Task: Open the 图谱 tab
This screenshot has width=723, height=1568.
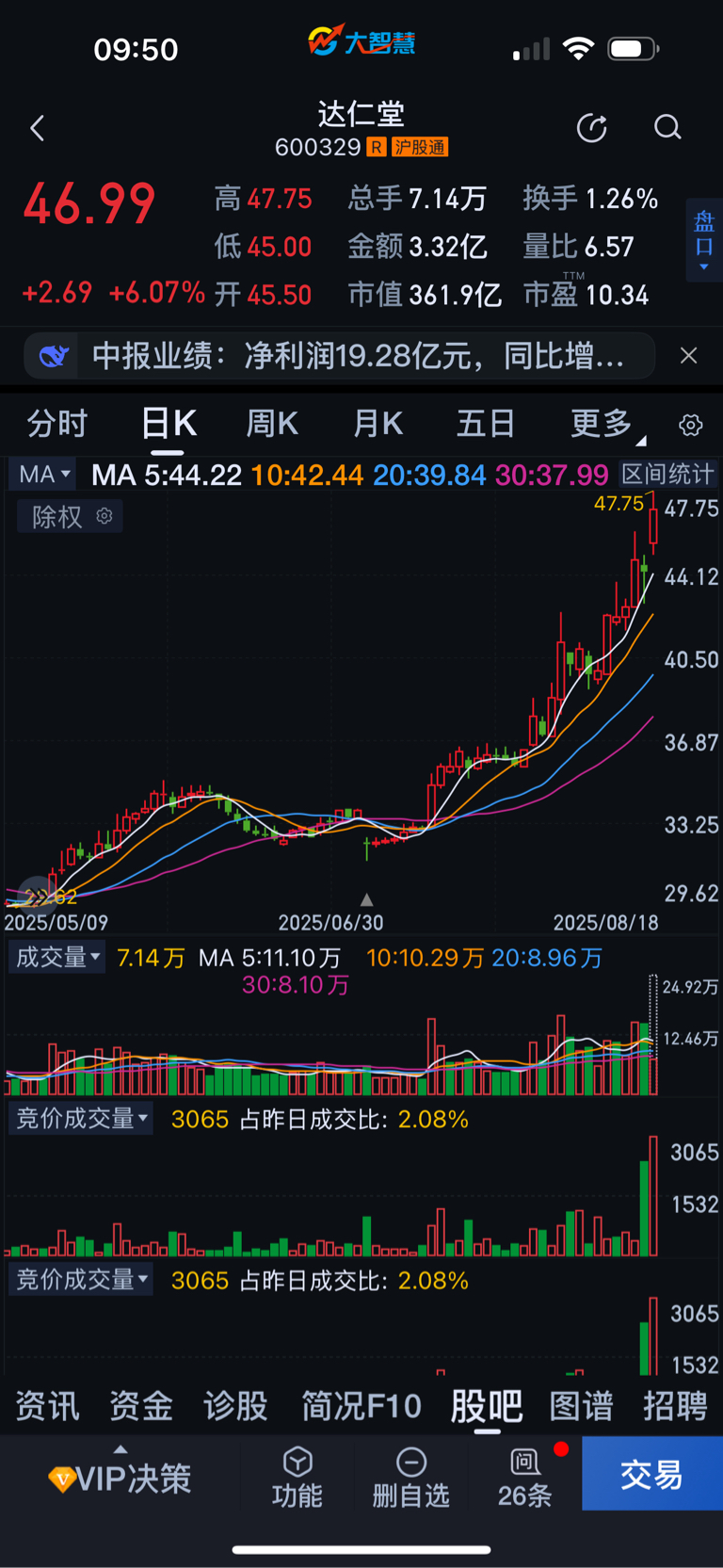Action: tap(581, 1405)
